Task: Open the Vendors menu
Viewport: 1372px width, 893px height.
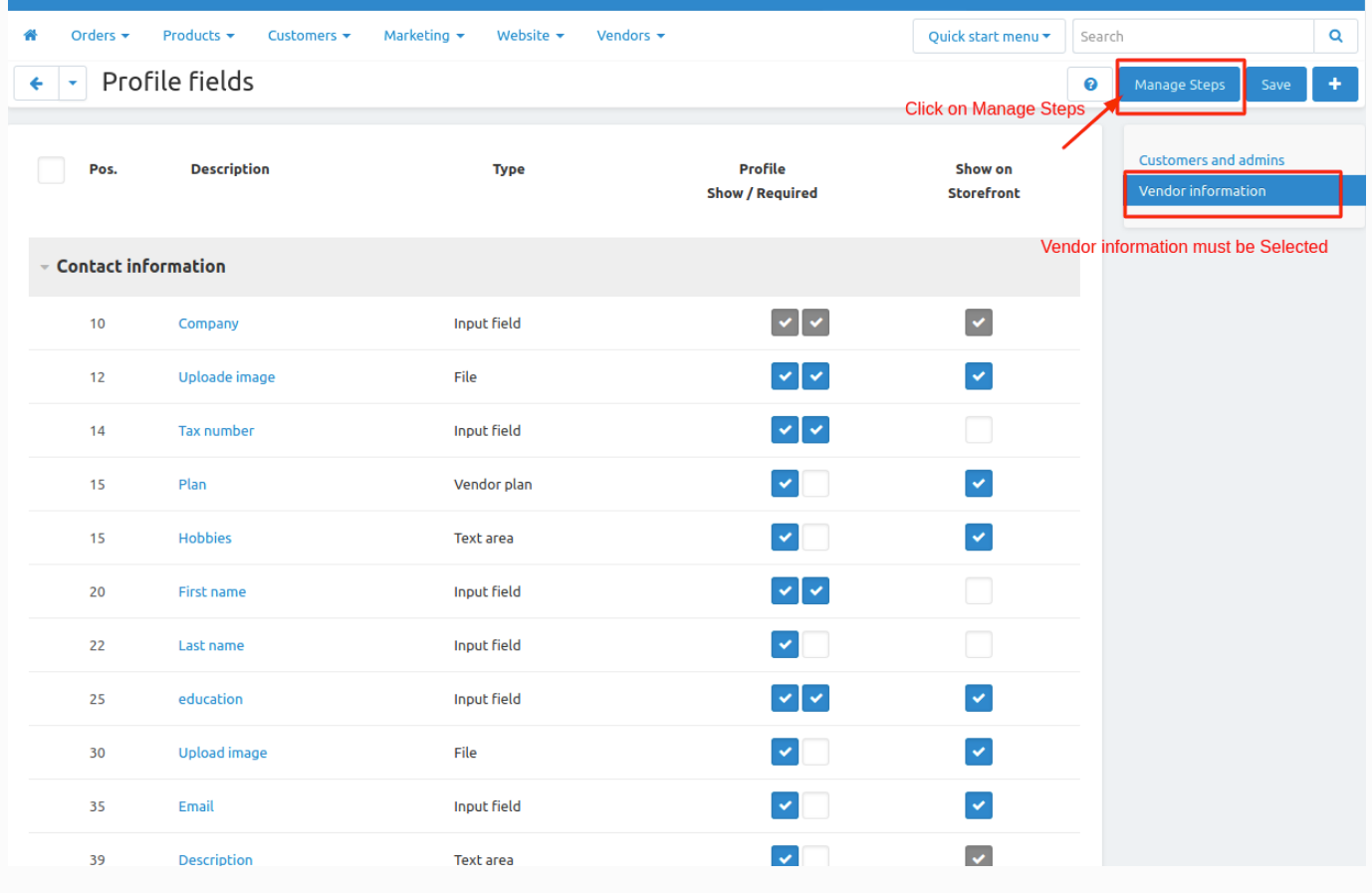Action: tap(630, 36)
